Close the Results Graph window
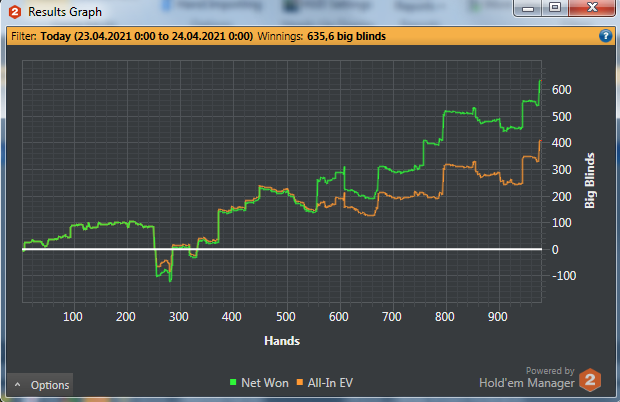 [x=592, y=8]
